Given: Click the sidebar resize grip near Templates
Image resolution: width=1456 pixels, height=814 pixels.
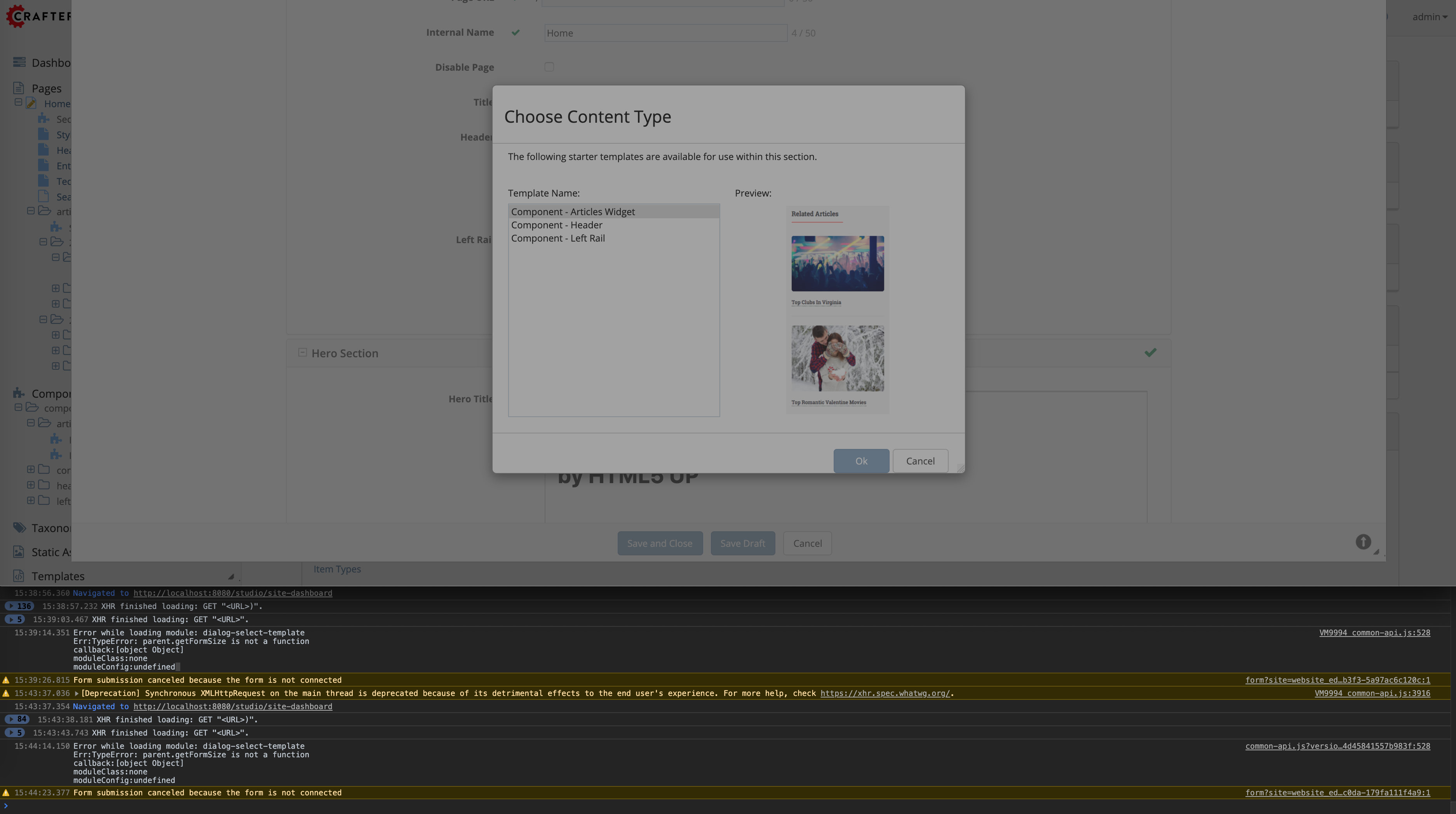Looking at the screenshot, I should click(x=231, y=577).
